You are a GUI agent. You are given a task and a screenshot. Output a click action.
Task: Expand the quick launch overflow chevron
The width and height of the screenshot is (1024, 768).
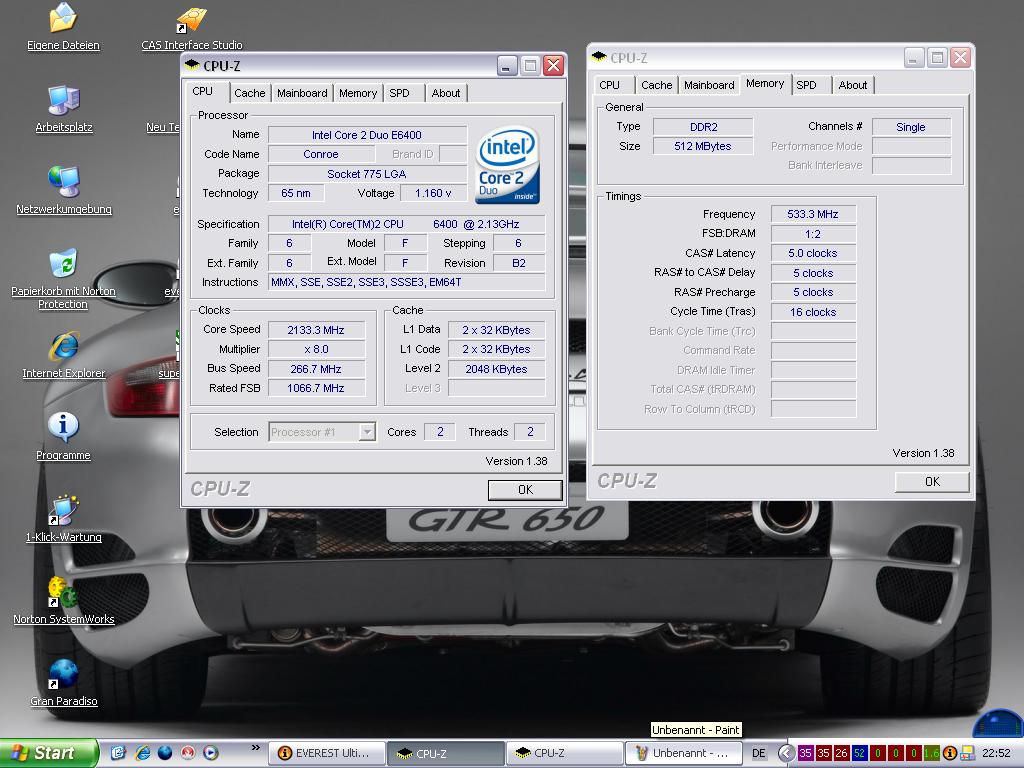tap(255, 748)
